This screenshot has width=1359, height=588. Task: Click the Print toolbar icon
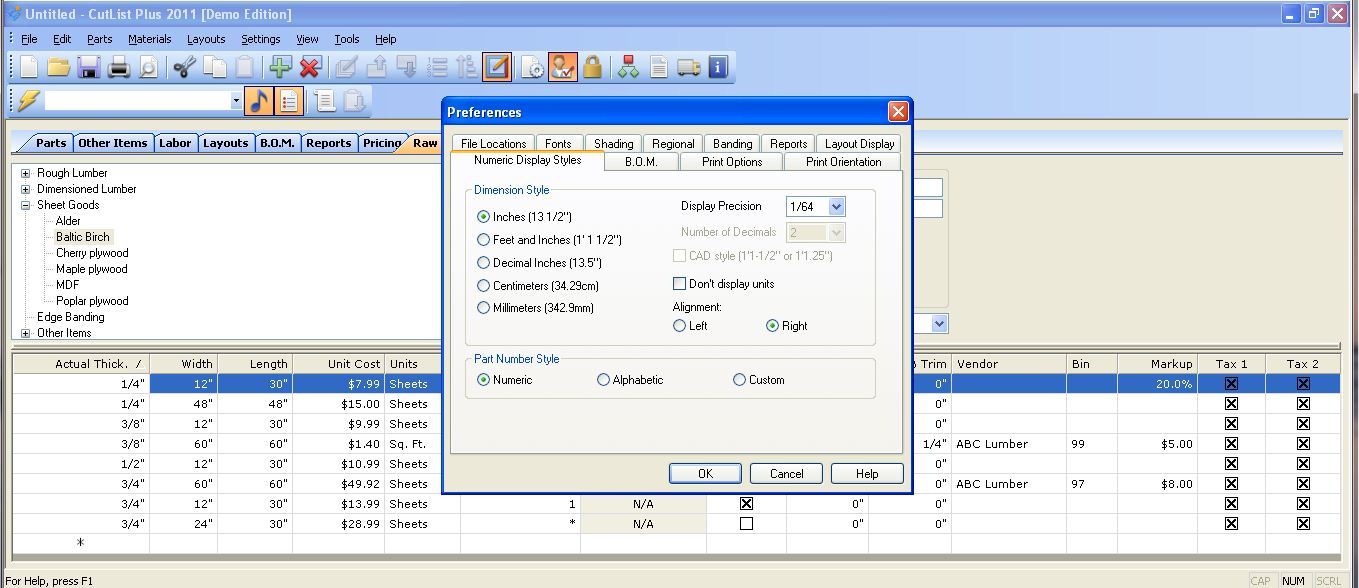point(119,67)
